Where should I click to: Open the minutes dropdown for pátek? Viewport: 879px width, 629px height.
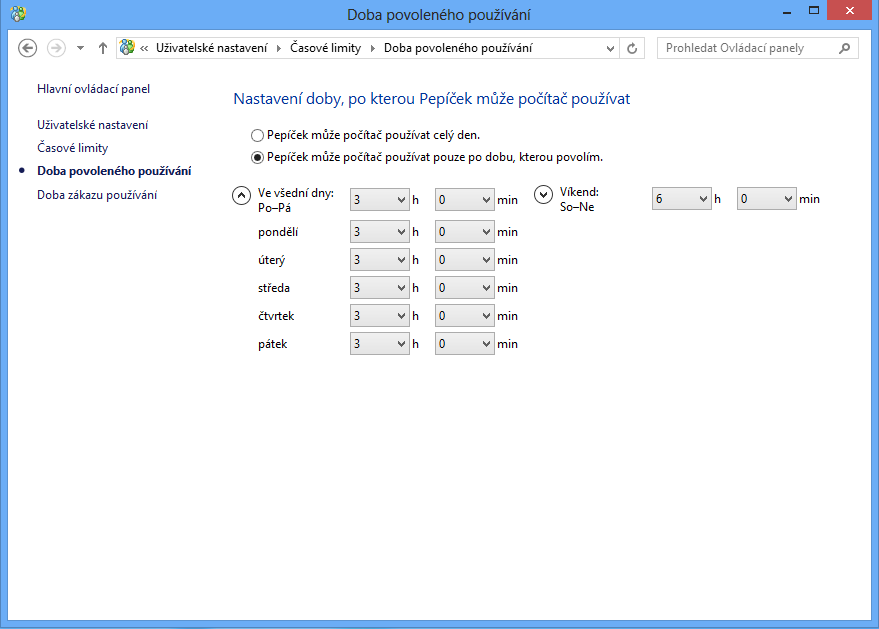point(465,344)
